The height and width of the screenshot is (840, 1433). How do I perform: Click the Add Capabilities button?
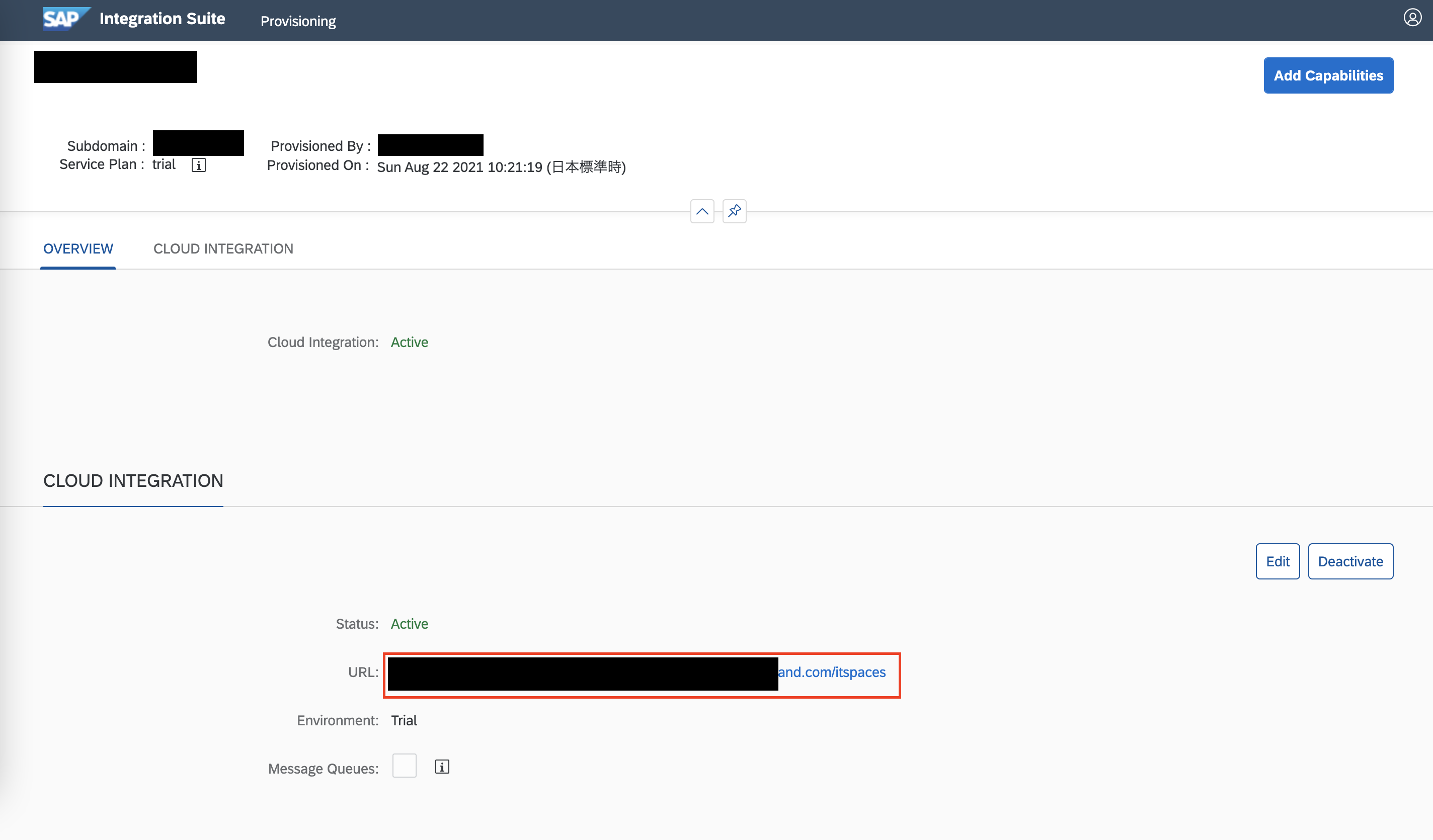tap(1328, 75)
